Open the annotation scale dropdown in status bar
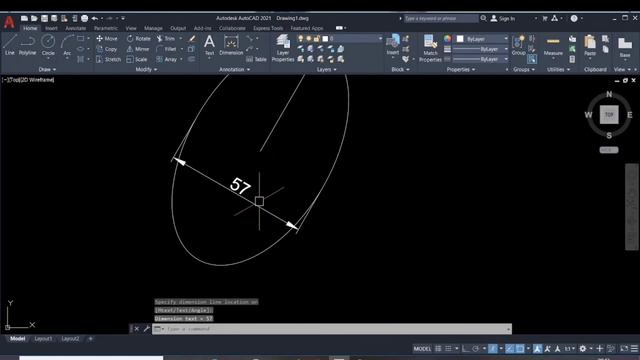This screenshot has width=640, height=360. 570,349
